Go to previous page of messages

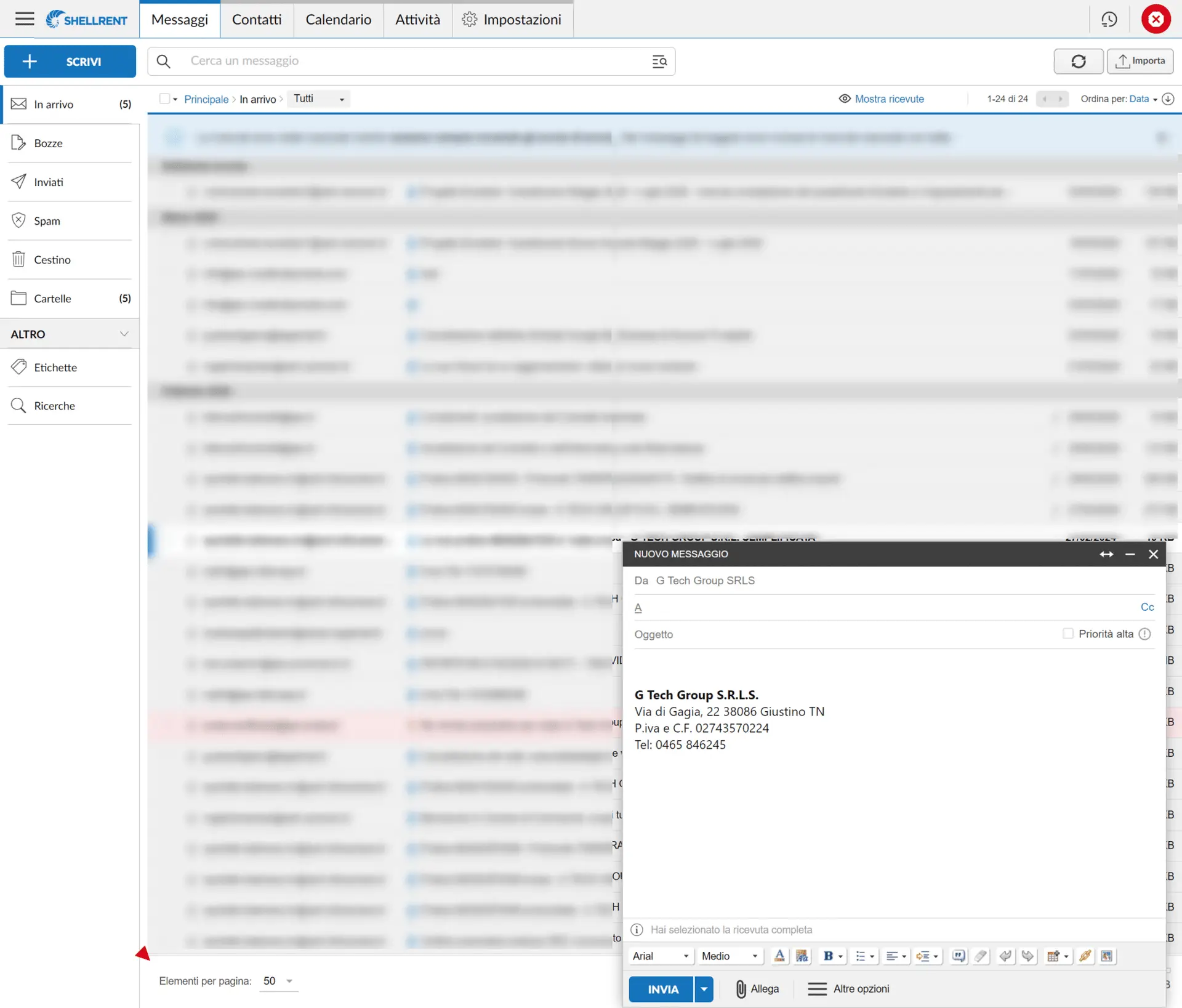point(1044,99)
